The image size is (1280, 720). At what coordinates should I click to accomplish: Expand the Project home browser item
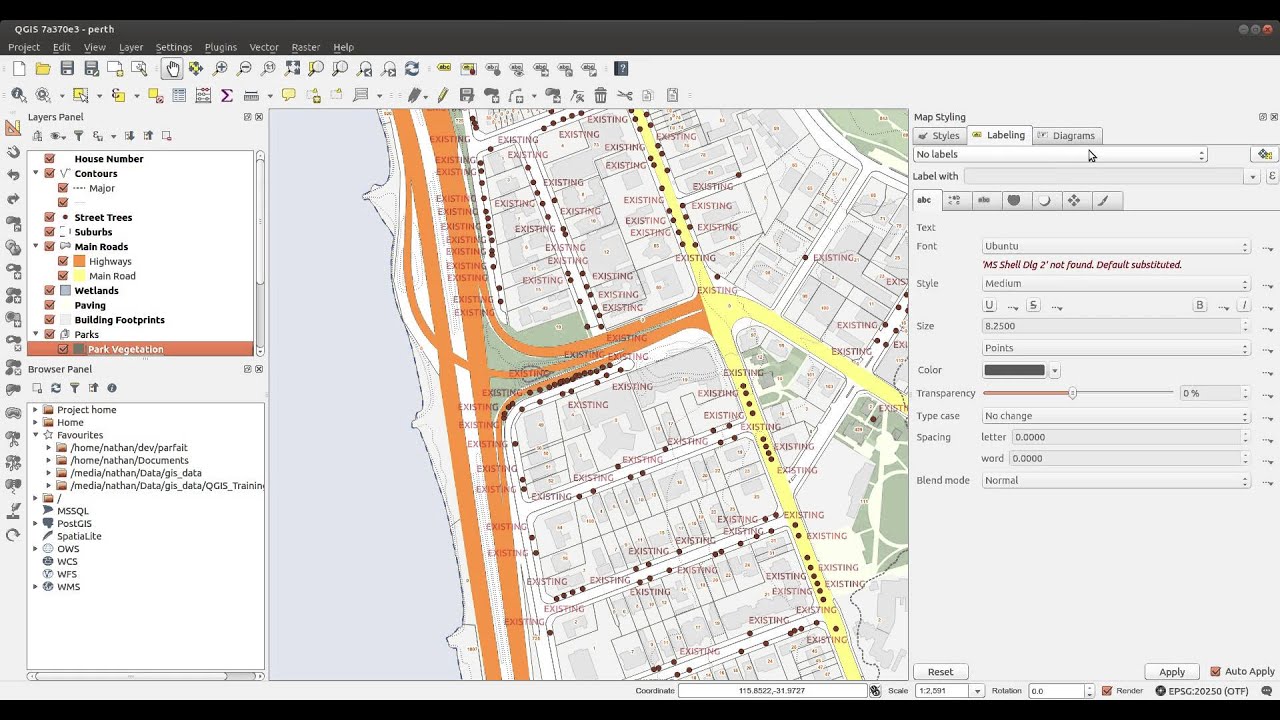pyautogui.click(x=36, y=410)
